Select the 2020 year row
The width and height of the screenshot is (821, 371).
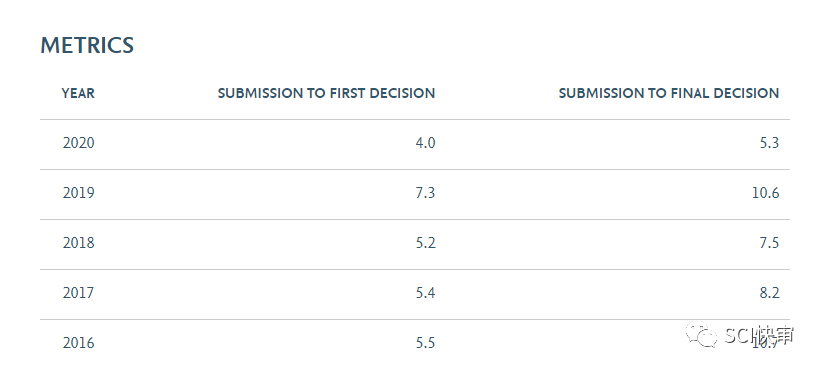(415, 144)
